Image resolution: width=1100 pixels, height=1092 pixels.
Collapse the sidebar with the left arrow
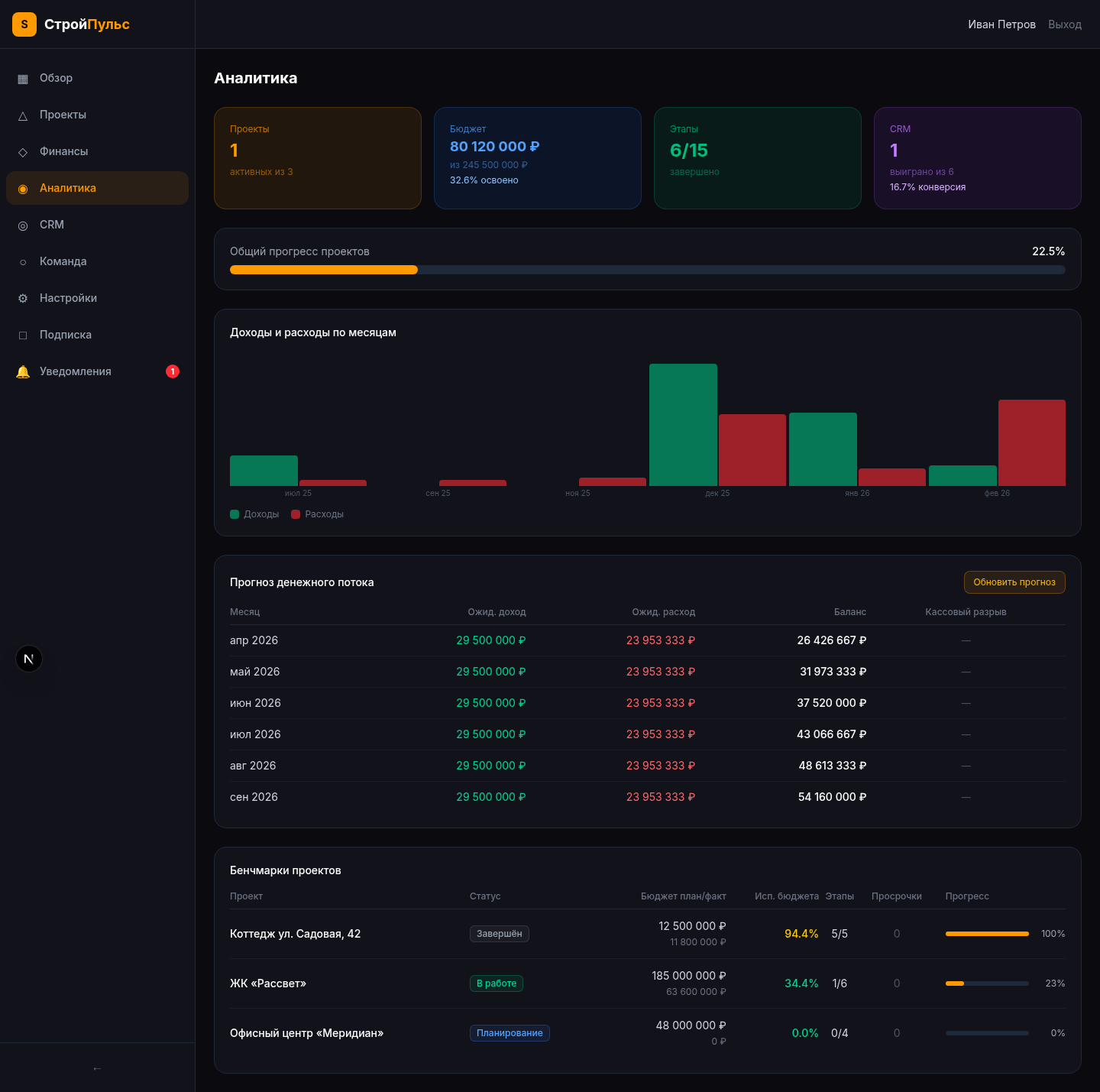pos(97,1068)
